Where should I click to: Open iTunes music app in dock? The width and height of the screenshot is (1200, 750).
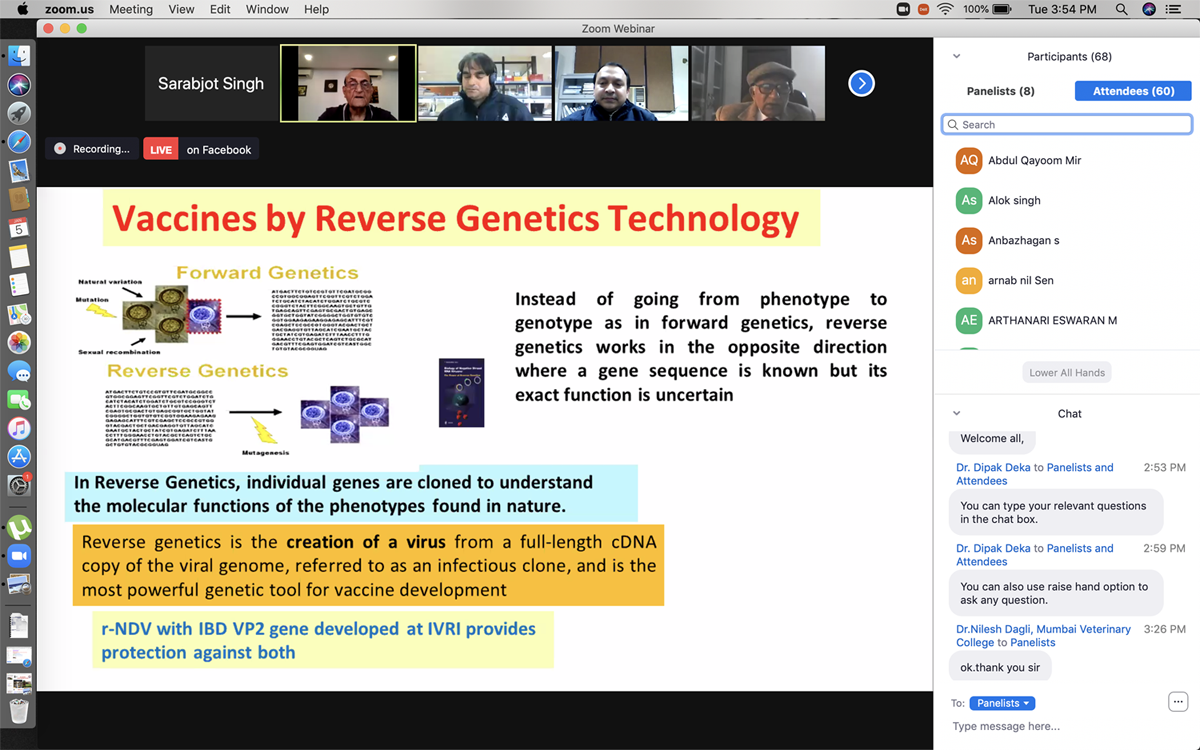(x=19, y=429)
